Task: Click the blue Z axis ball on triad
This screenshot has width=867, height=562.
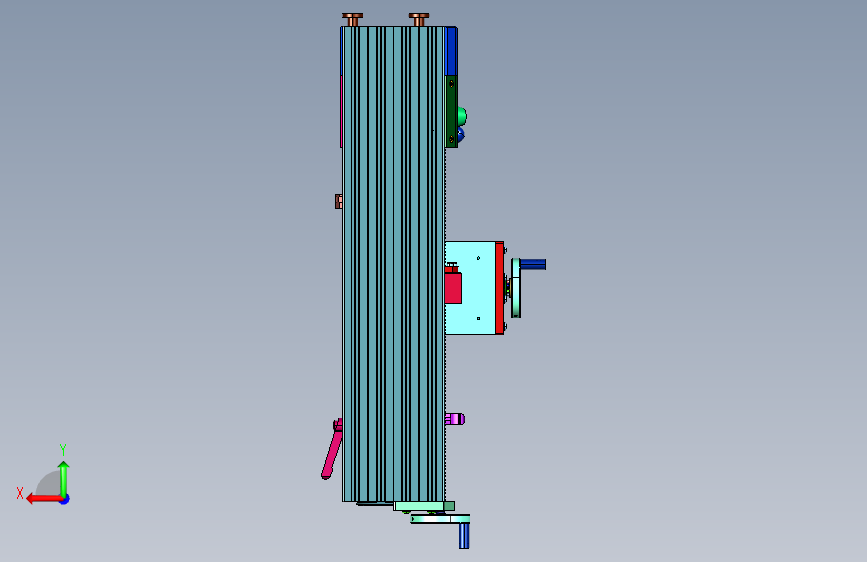Action: point(65,499)
